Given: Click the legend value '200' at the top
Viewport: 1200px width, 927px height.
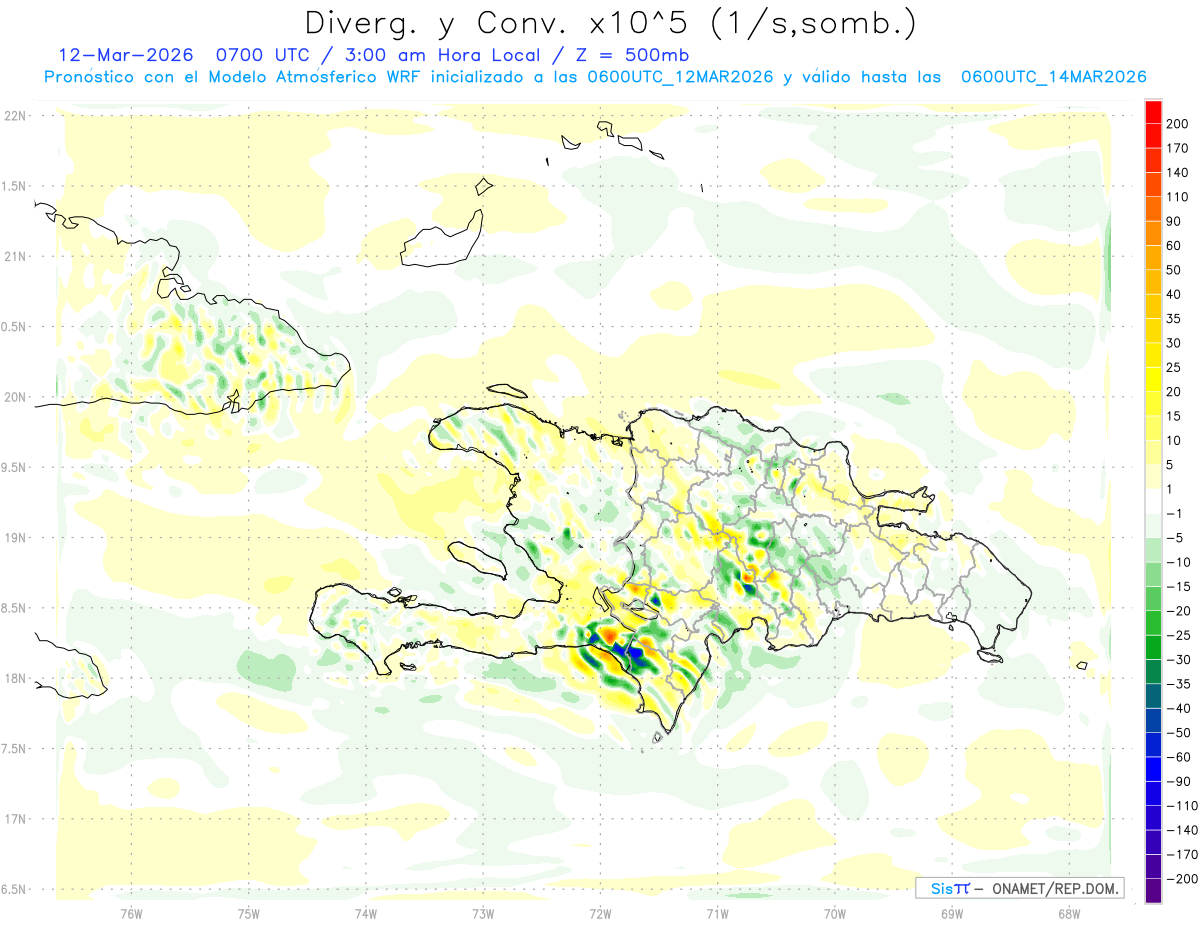Looking at the screenshot, I should click(1178, 123).
